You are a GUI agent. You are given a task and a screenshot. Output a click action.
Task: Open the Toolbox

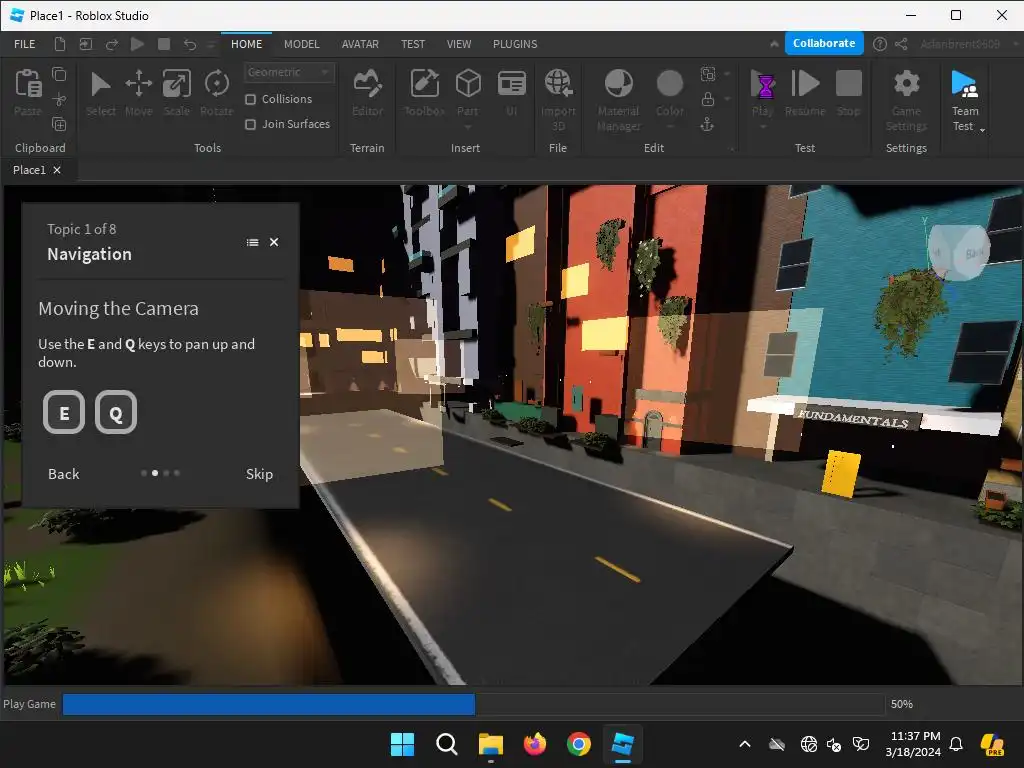pos(424,84)
